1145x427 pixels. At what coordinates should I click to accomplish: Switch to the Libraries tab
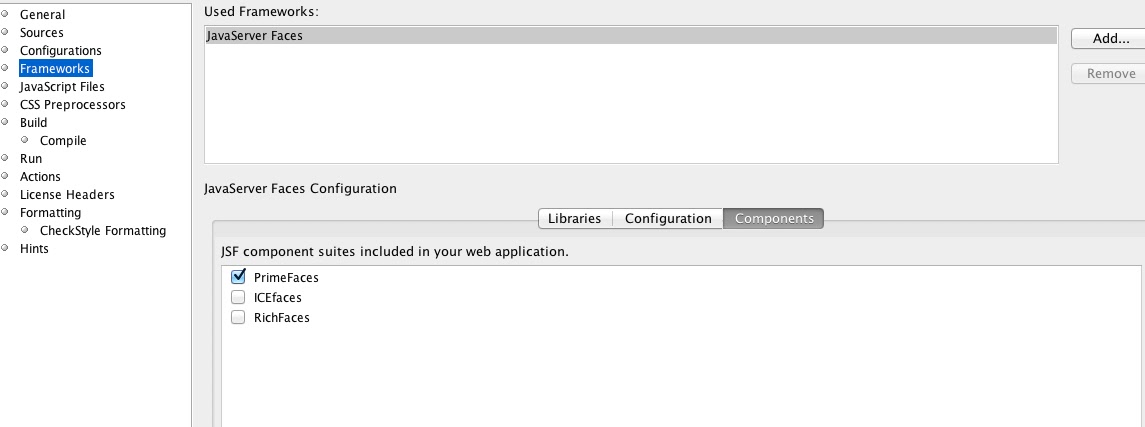tap(574, 218)
